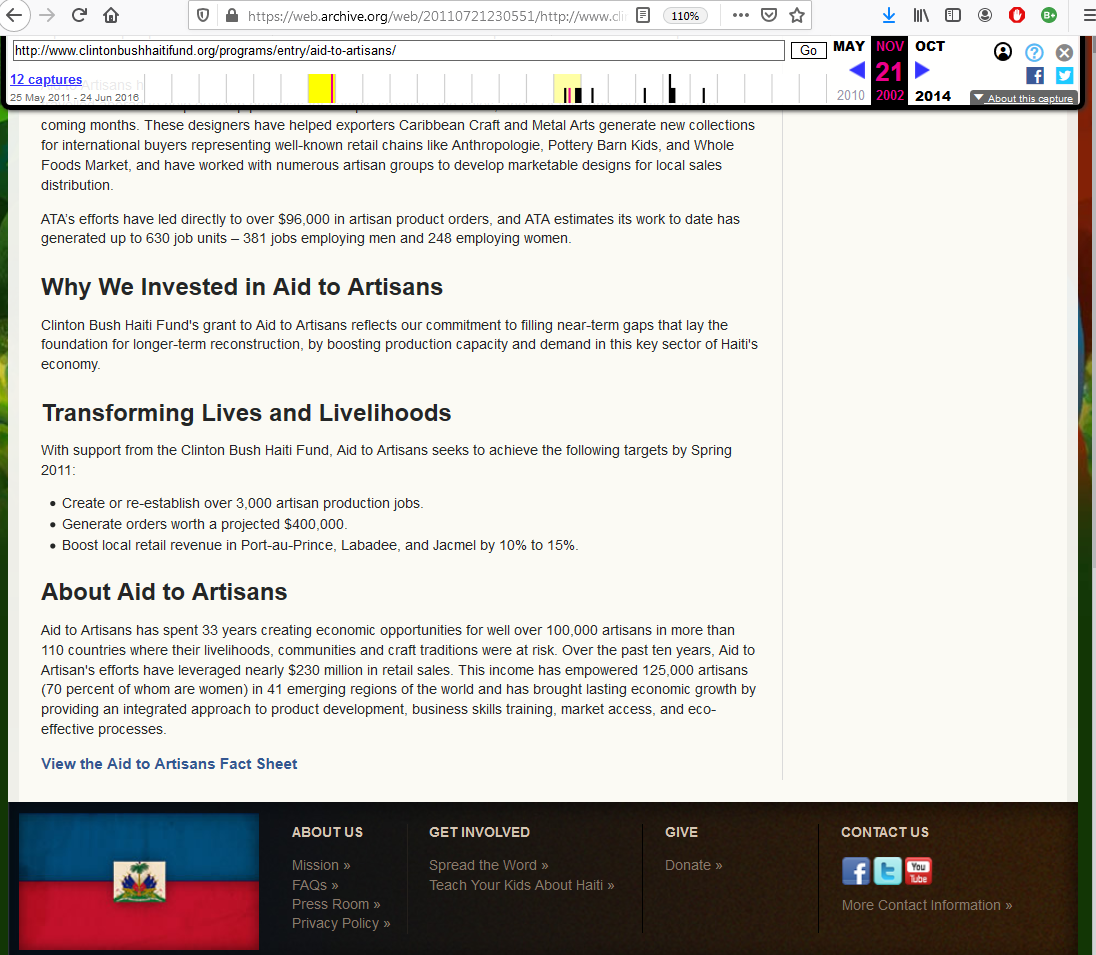Screen dimensions: 1096x955
Task: Open View the Aid to Artisans Fact Sheet
Action: point(169,763)
